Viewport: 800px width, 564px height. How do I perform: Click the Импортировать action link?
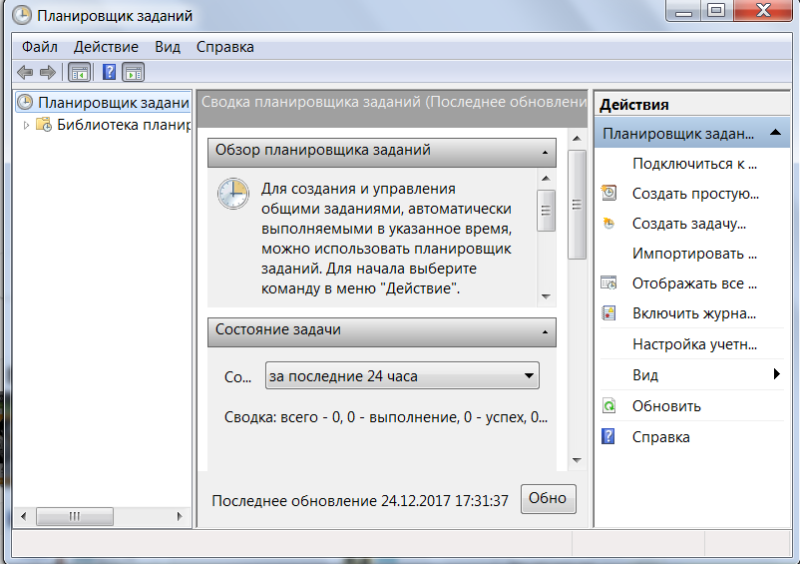[x=694, y=253]
